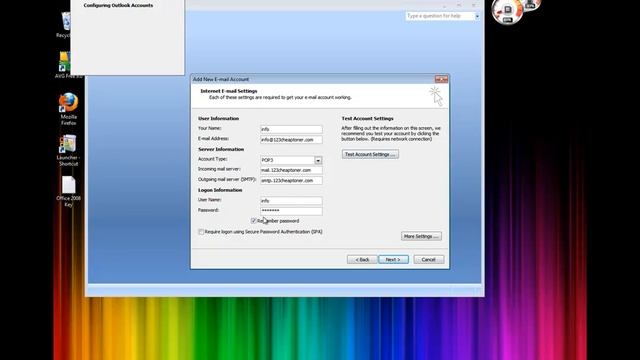The width and height of the screenshot is (640, 360).
Task: Open the Mozilla Firefox desktop shortcut
Action: (68, 109)
